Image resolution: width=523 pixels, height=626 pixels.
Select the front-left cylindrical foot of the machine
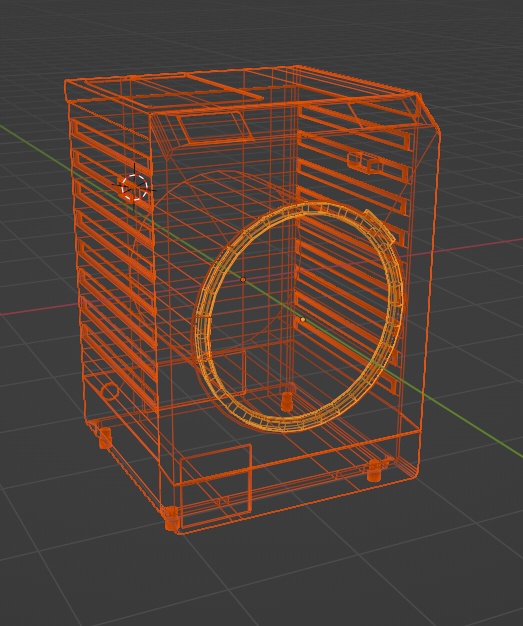[x=172, y=518]
